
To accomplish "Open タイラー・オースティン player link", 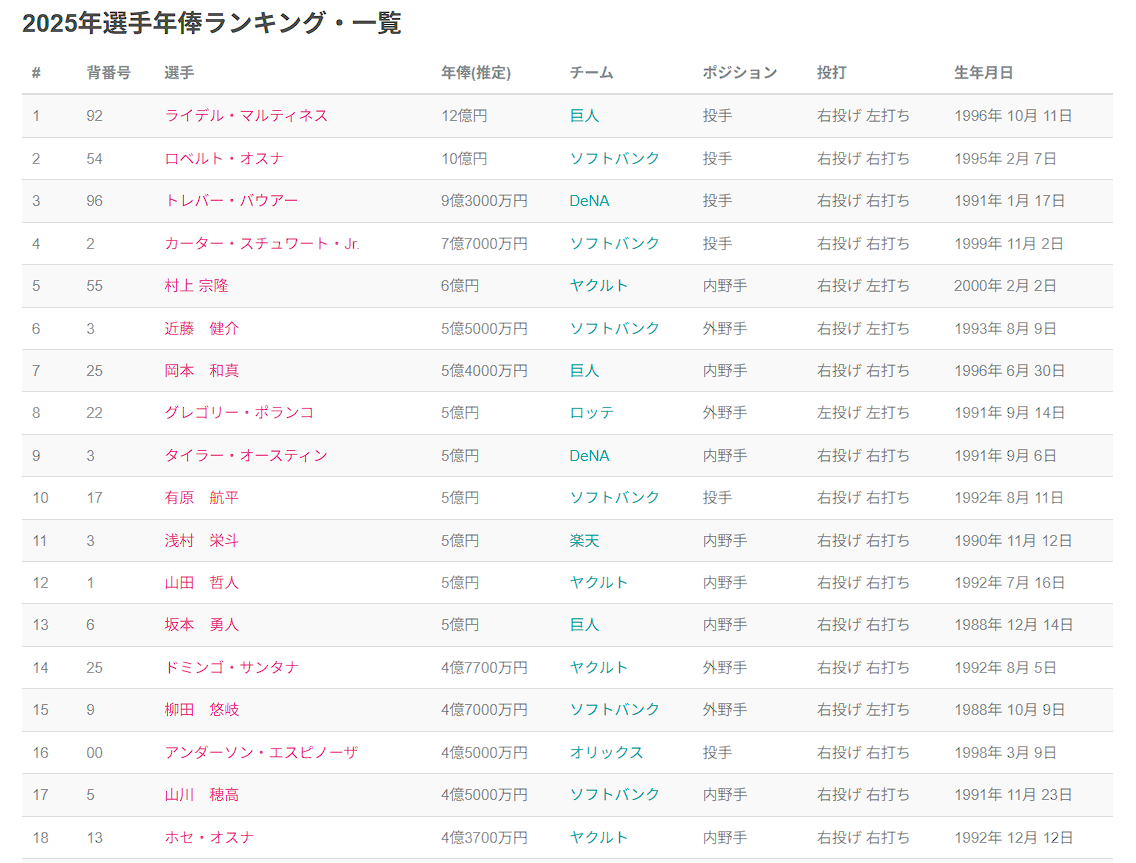I will 246,456.
